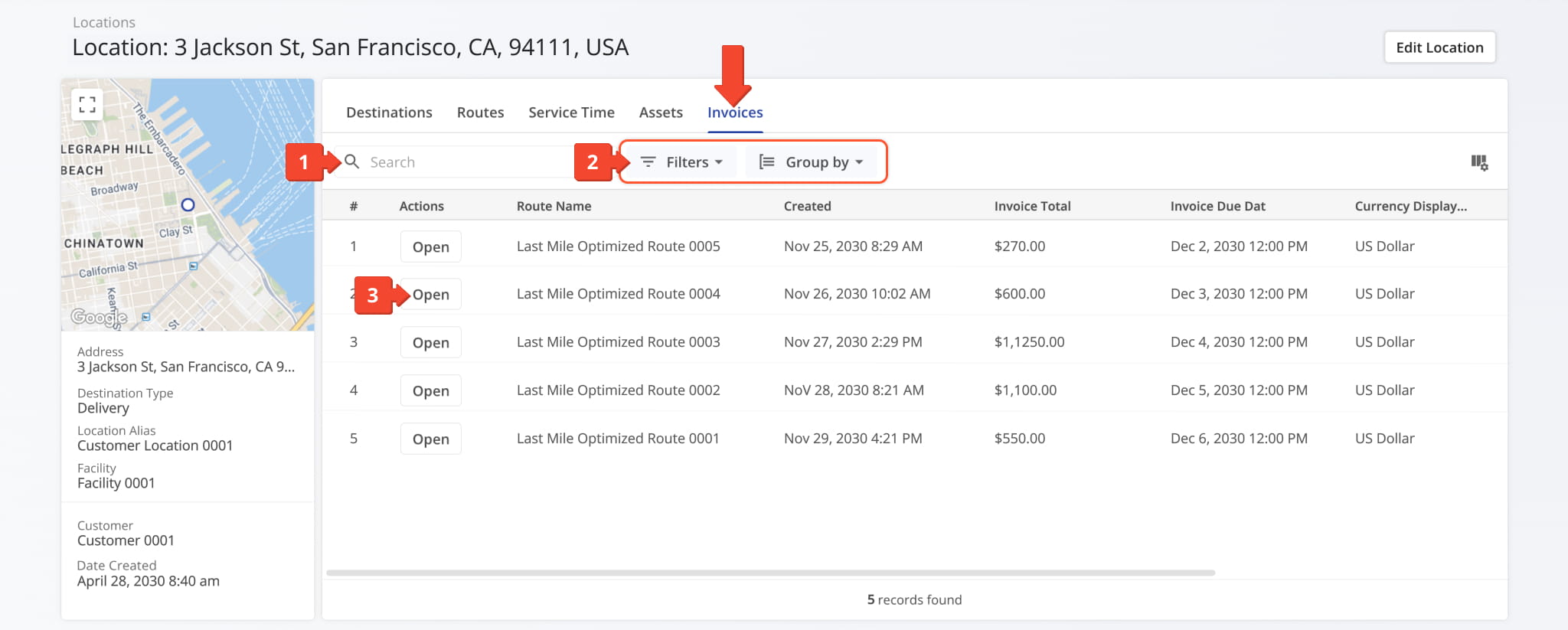This screenshot has width=1568, height=630.
Task: Click the Nov 25, 2030 8:29 AM cell
Action: [853, 246]
